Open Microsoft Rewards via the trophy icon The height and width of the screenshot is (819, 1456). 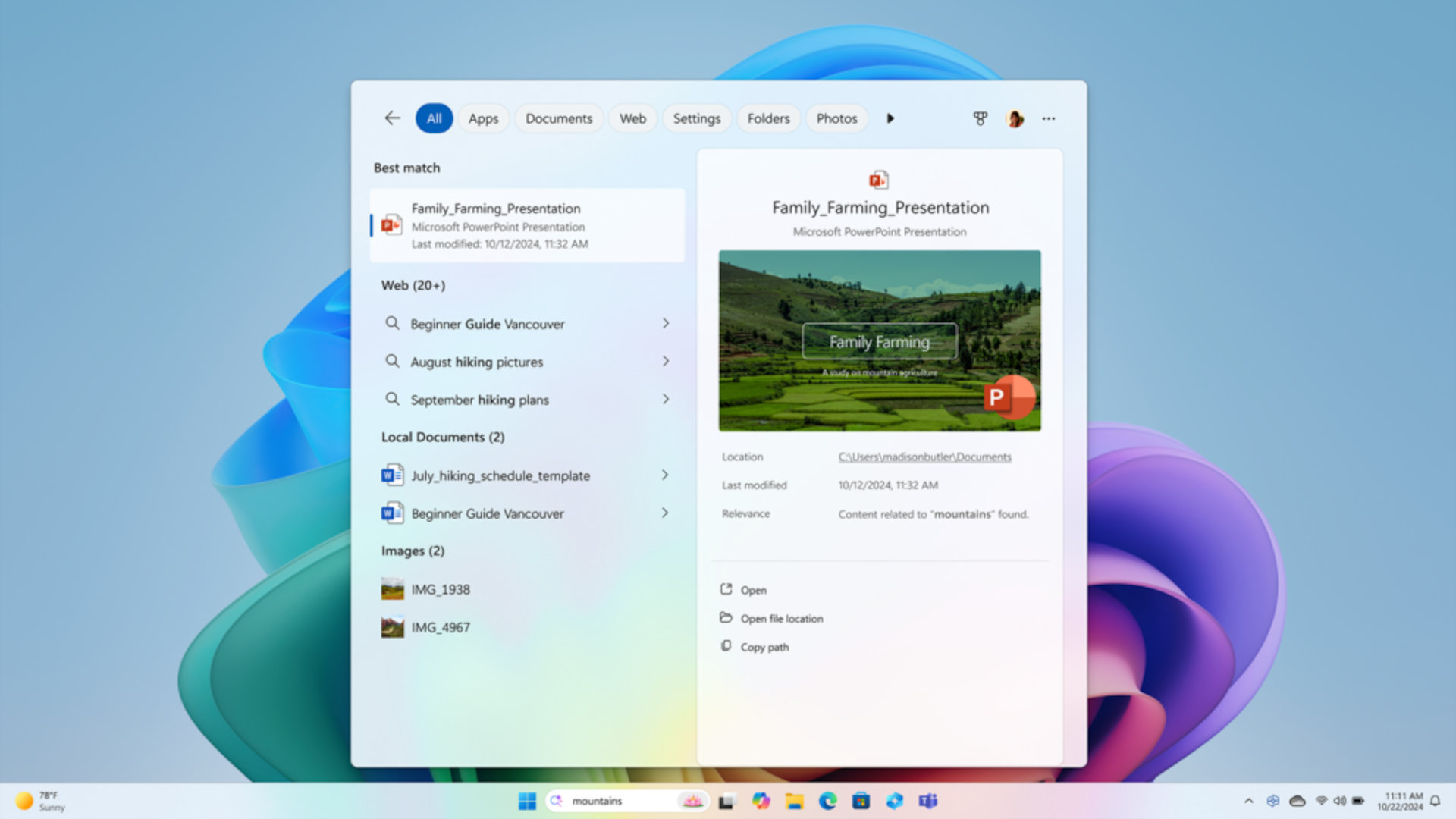point(981,118)
